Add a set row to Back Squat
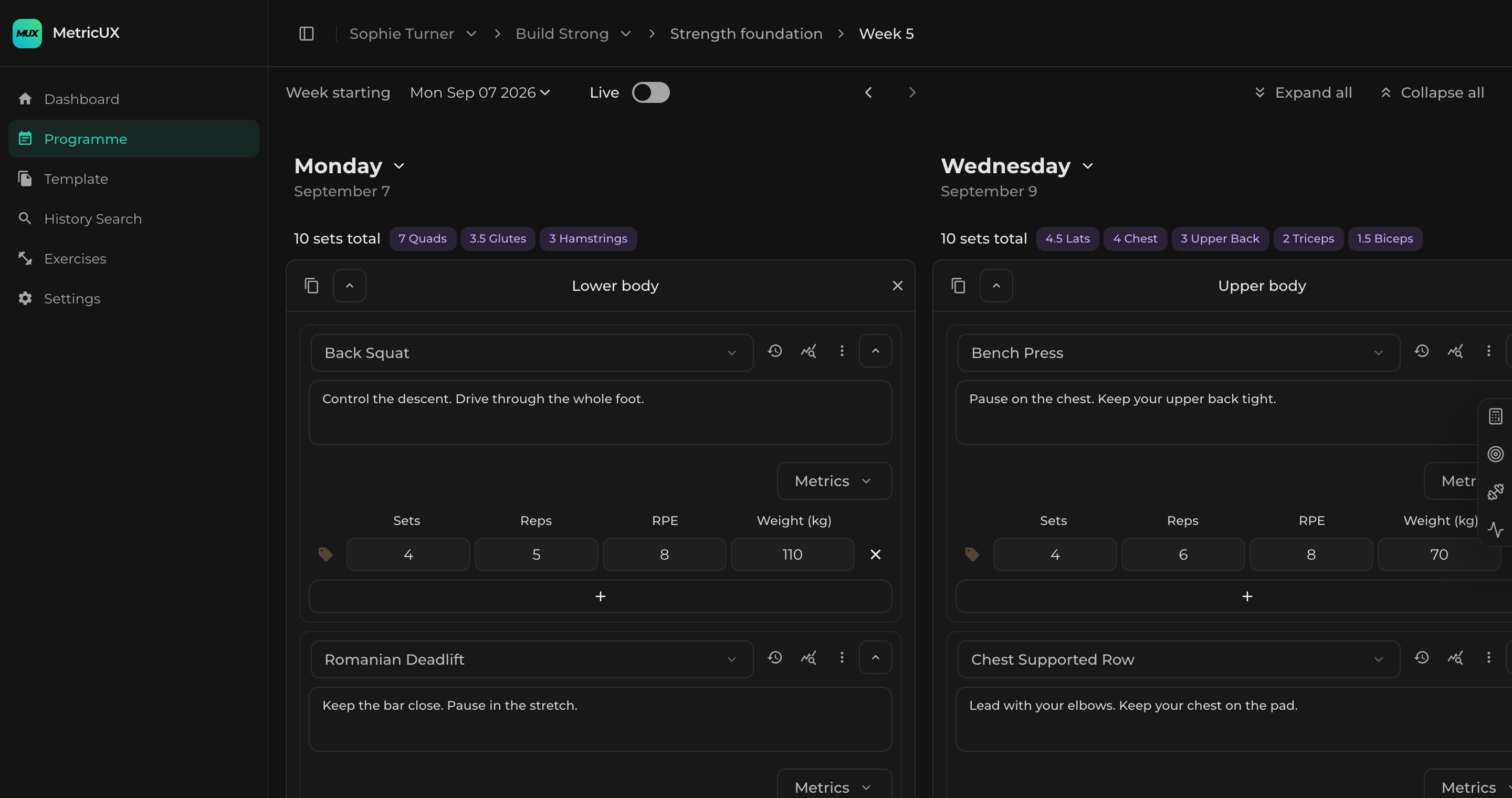1512x798 pixels. 601,597
